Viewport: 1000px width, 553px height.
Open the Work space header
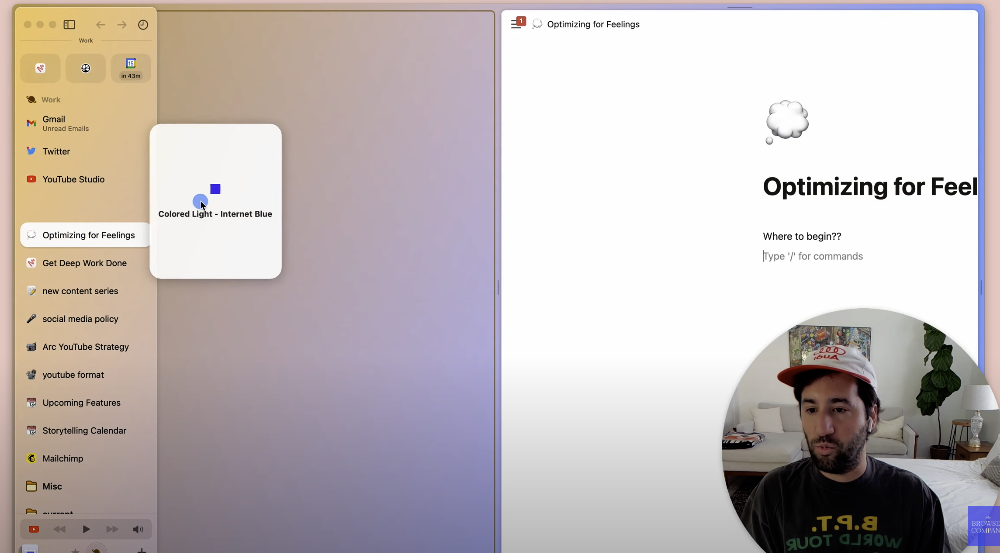point(51,100)
